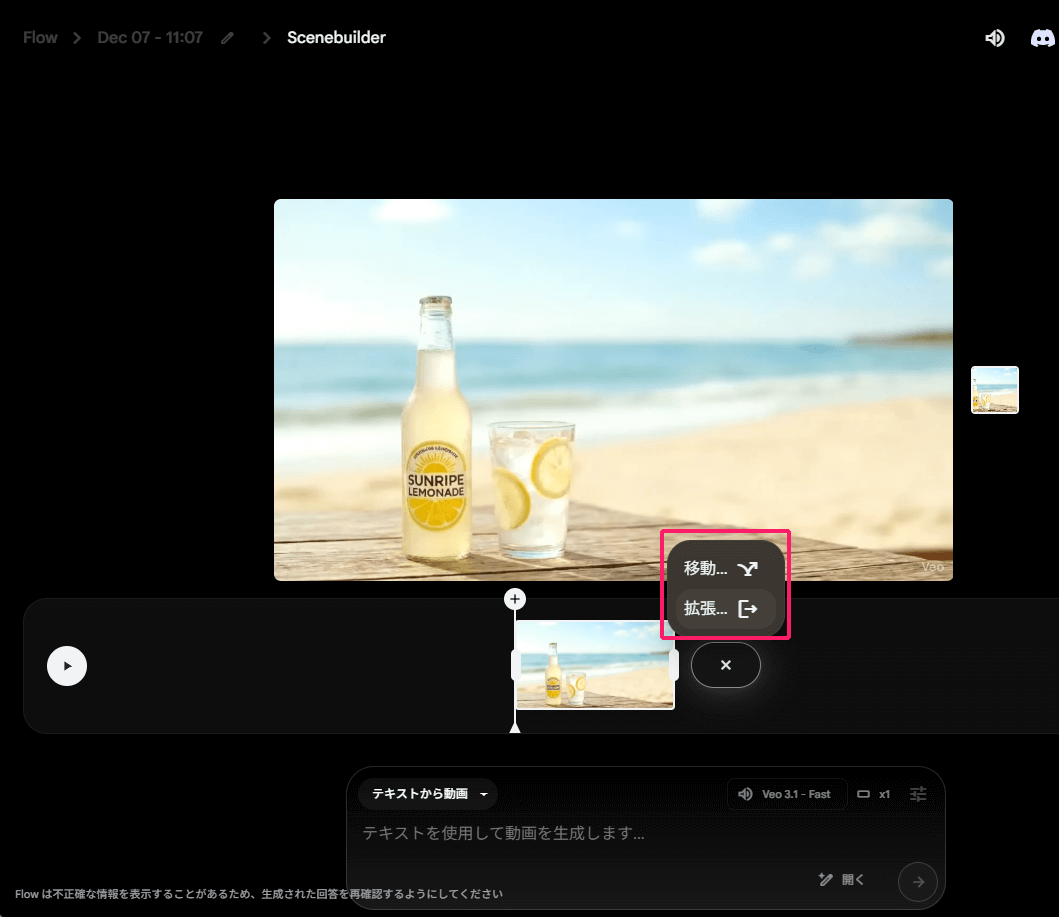Open the Dec 07 - 11:07 project breadcrumb
Viewport: 1059px width, 917px height.
pos(150,38)
